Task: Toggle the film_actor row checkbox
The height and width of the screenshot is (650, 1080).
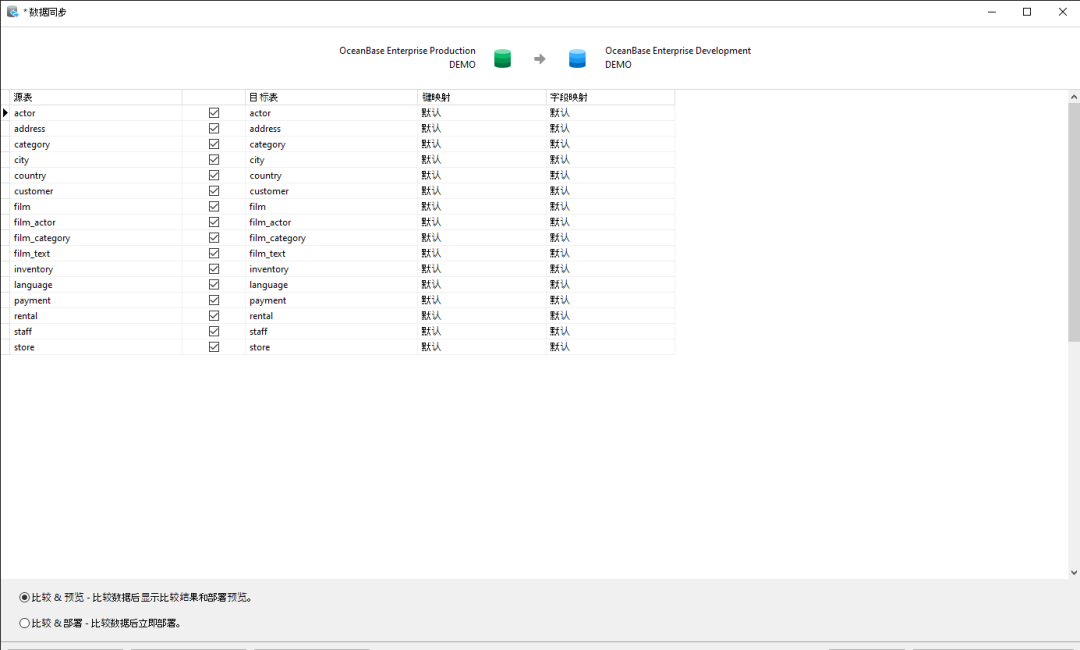Action: (x=214, y=222)
